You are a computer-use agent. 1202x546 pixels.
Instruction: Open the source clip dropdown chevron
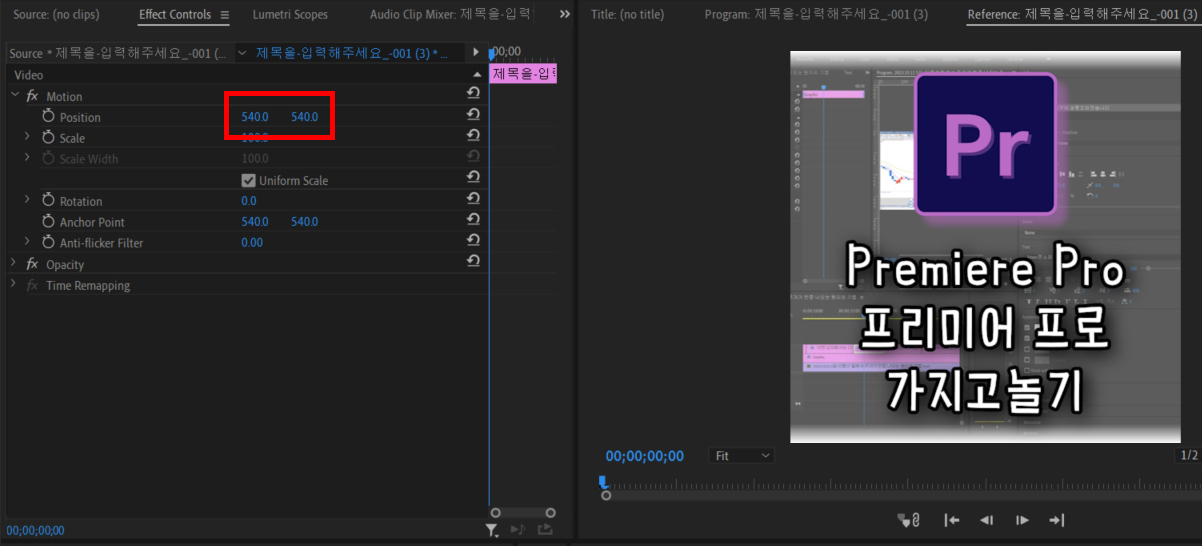tap(243, 53)
